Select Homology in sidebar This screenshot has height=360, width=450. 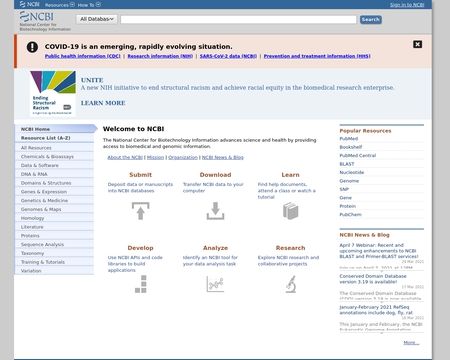click(x=54, y=218)
